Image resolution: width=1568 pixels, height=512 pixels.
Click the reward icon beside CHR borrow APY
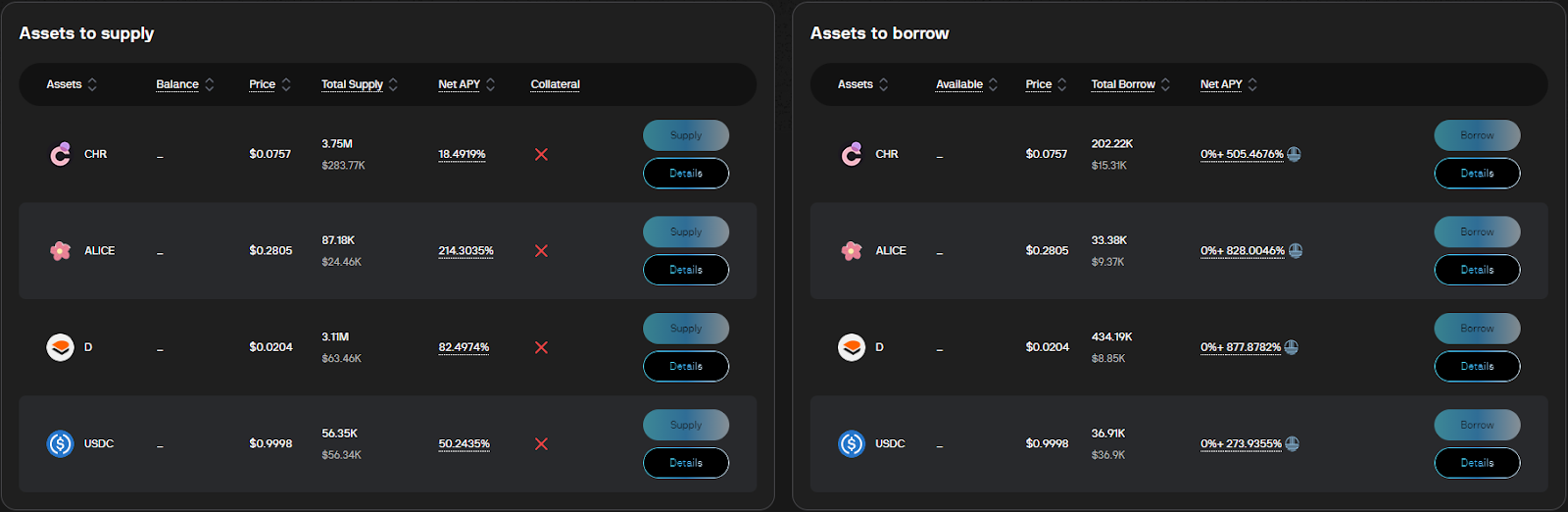1294,154
